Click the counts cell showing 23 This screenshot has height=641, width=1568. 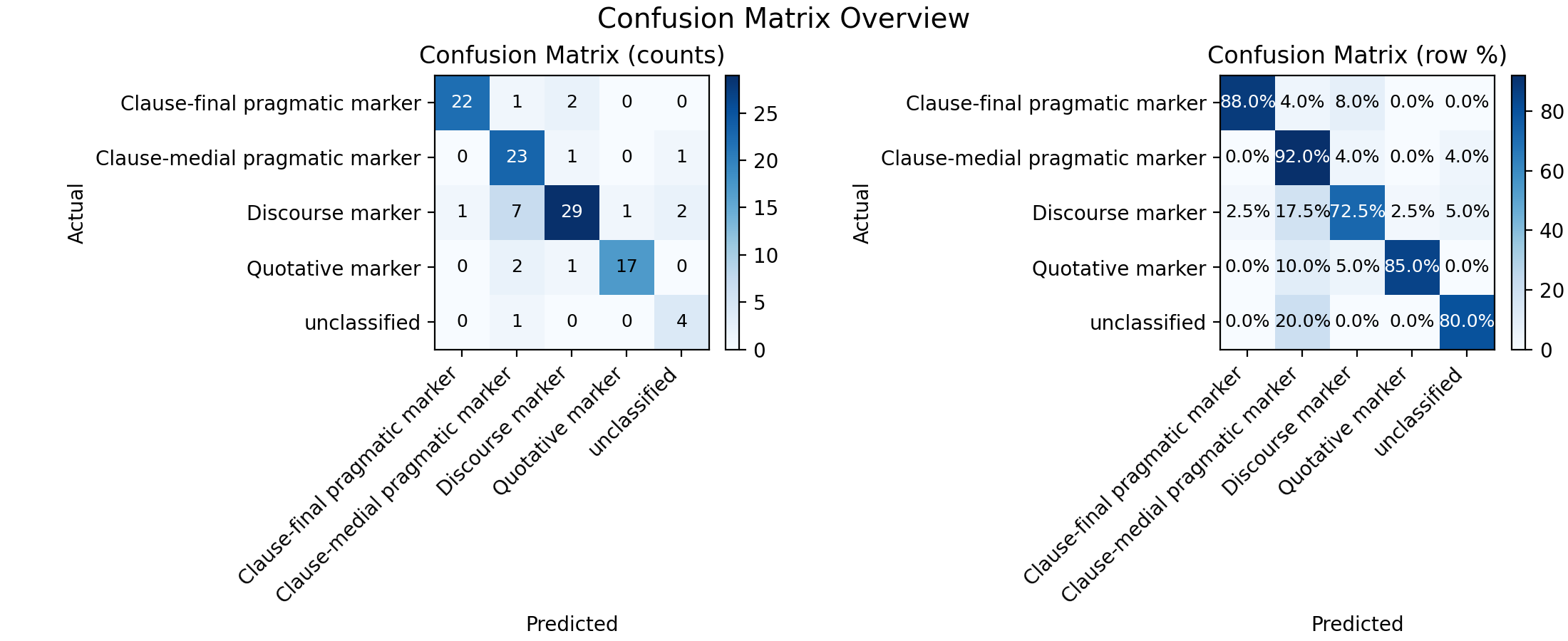click(517, 157)
